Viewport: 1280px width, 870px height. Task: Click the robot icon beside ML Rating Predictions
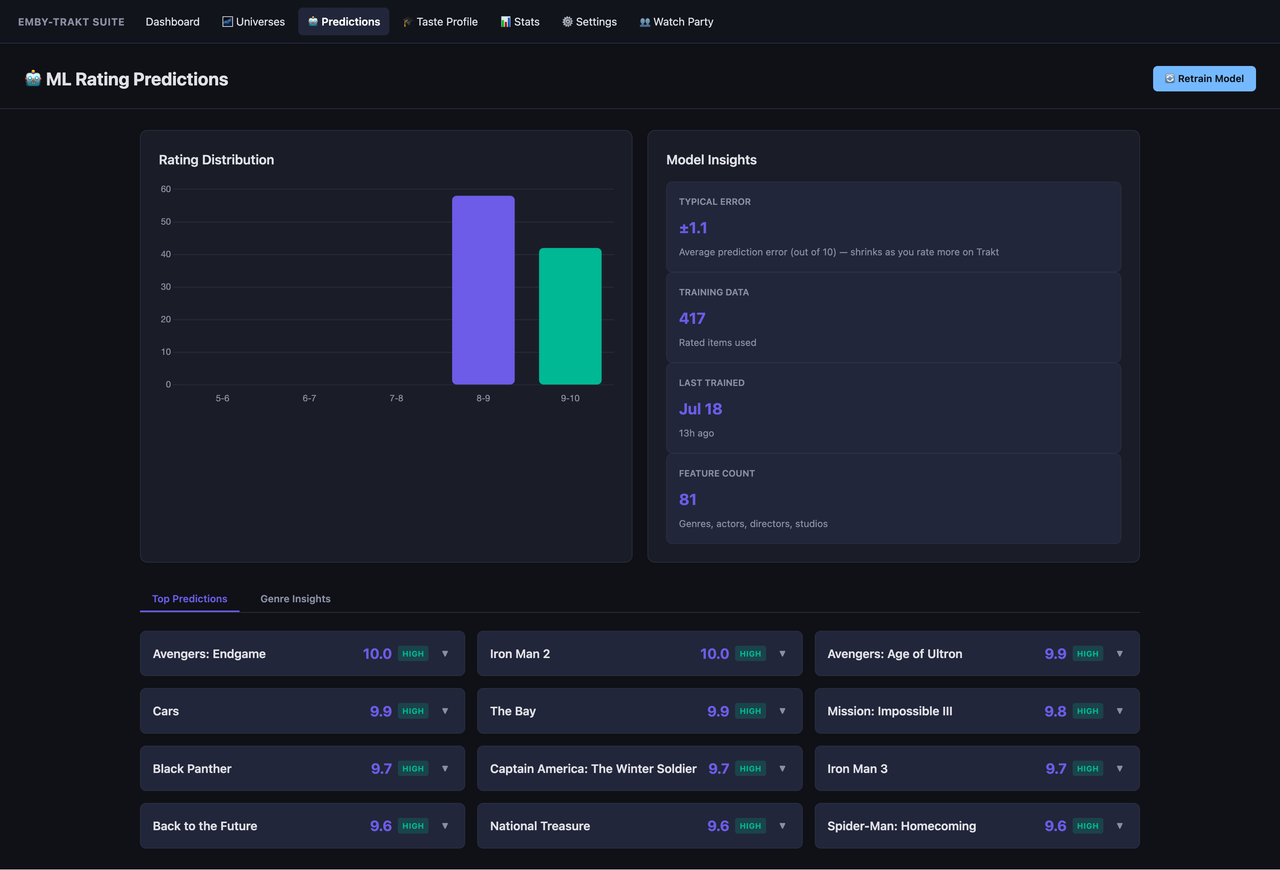(x=33, y=78)
